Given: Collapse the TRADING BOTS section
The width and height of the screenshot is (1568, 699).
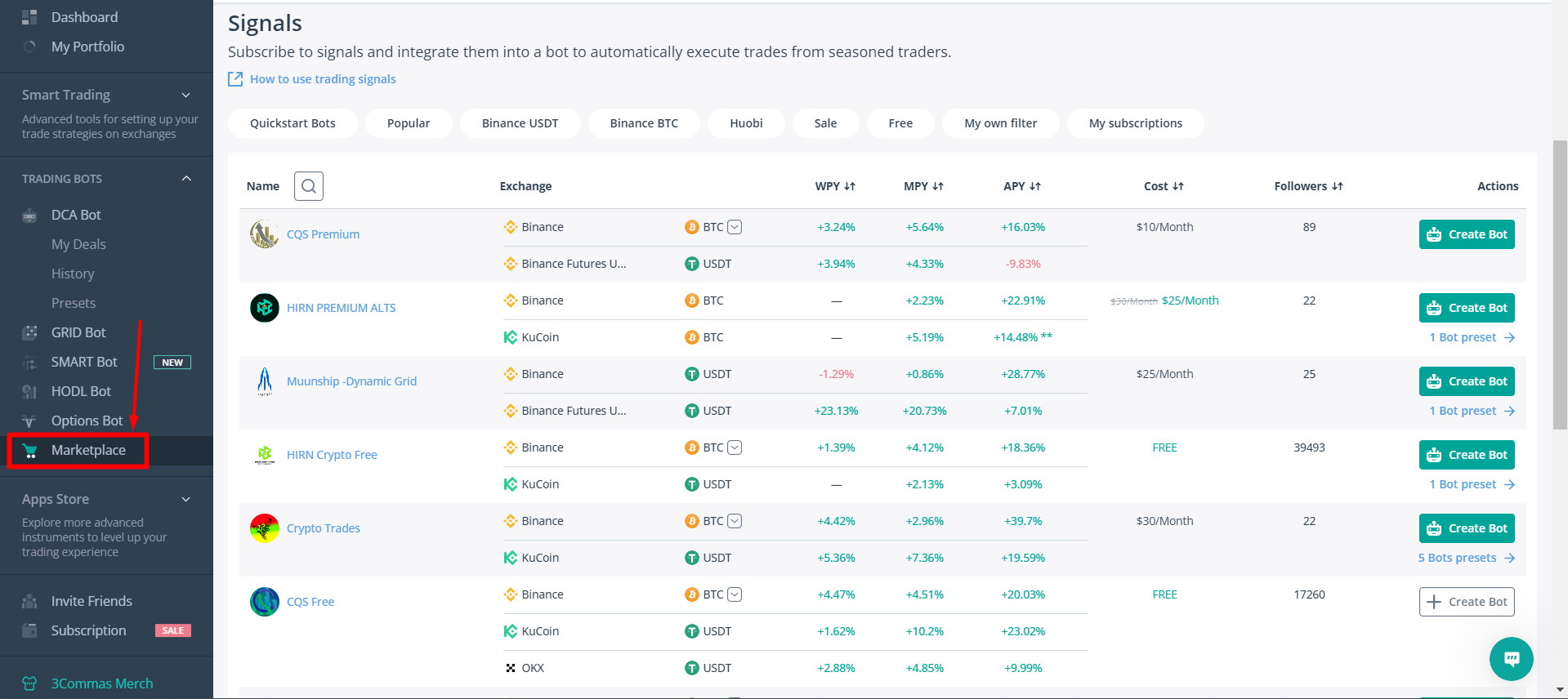Looking at the screenshot, I should pos(186,178).
